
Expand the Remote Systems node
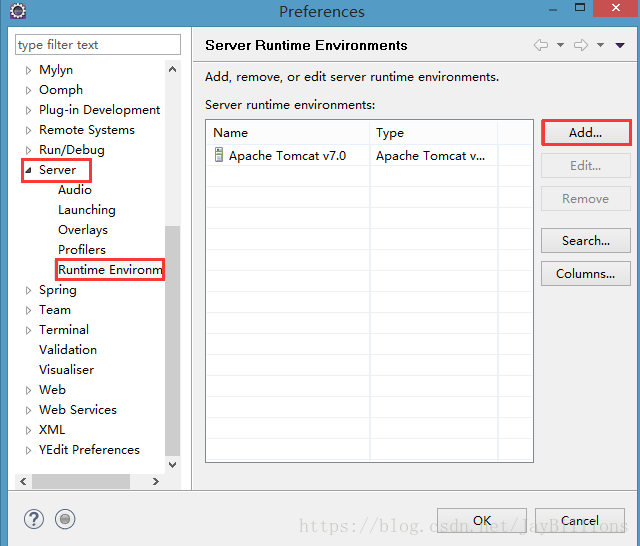pyautogui.click(x=28, y=130)
